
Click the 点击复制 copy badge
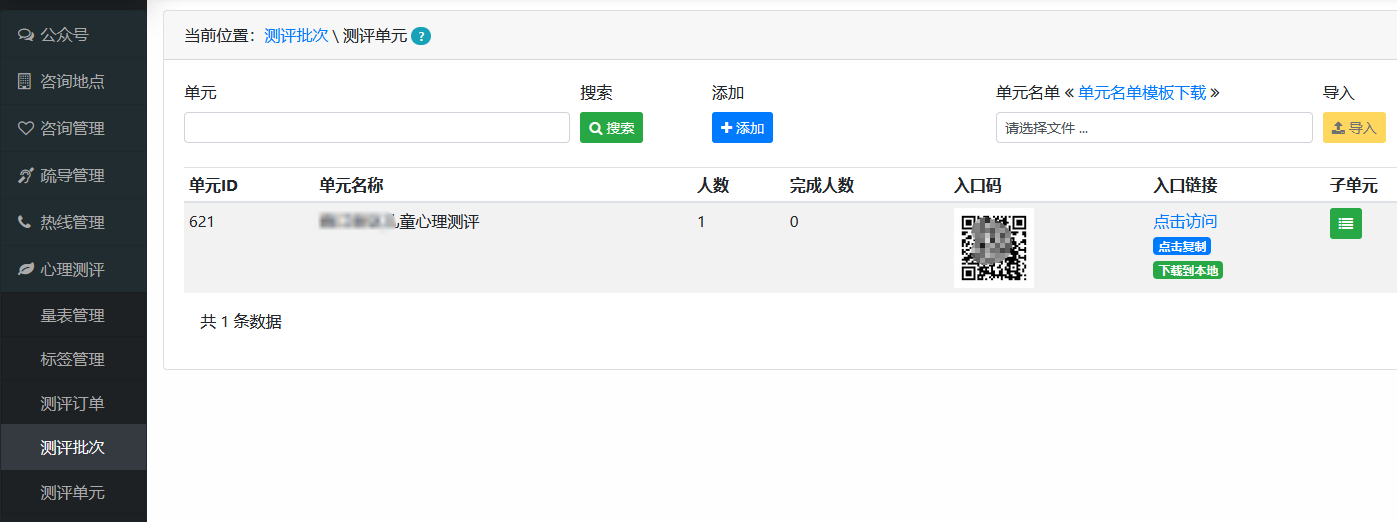click(x=1182, y=247)
